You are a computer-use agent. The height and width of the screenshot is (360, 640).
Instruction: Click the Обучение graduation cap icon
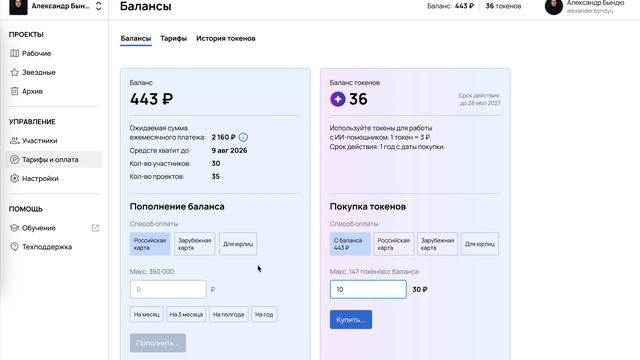[15, 228]
